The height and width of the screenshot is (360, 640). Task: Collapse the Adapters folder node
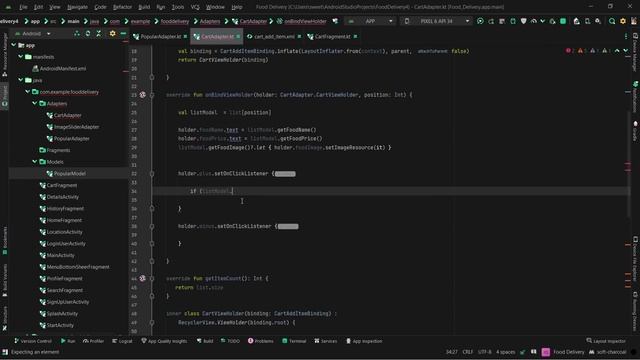point(35,103)
